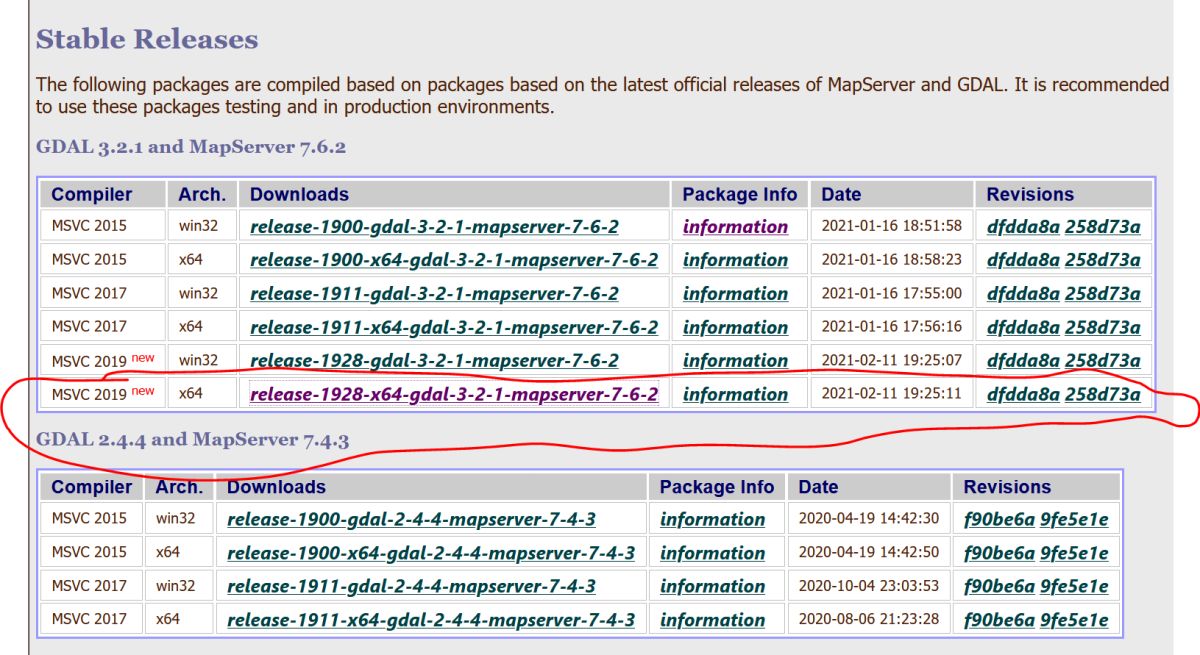Select MSVC 2019 cell in the x64 row
1200x655 pixels.
click(104, 394)
